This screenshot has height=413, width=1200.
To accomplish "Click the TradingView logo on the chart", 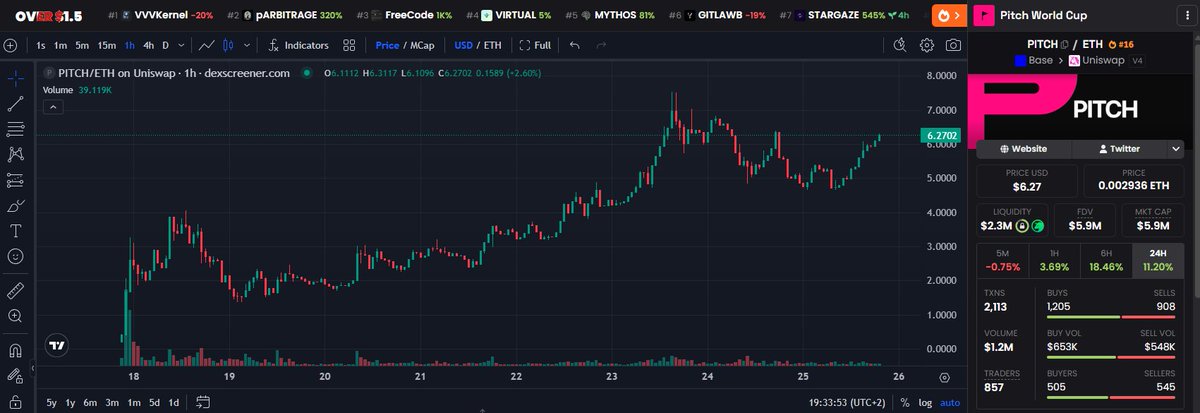I will click(59, 346).
